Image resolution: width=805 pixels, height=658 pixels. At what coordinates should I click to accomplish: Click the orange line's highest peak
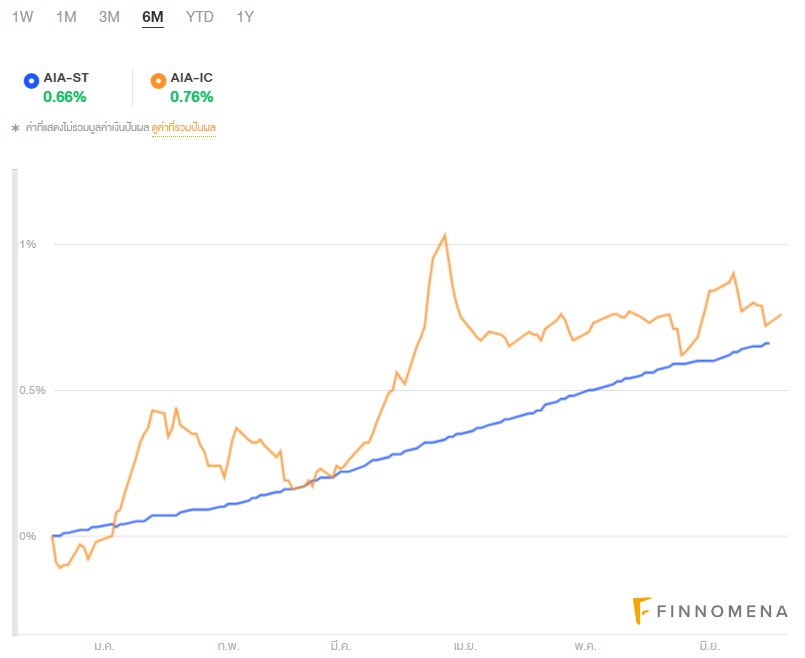[x=444, y=235]
